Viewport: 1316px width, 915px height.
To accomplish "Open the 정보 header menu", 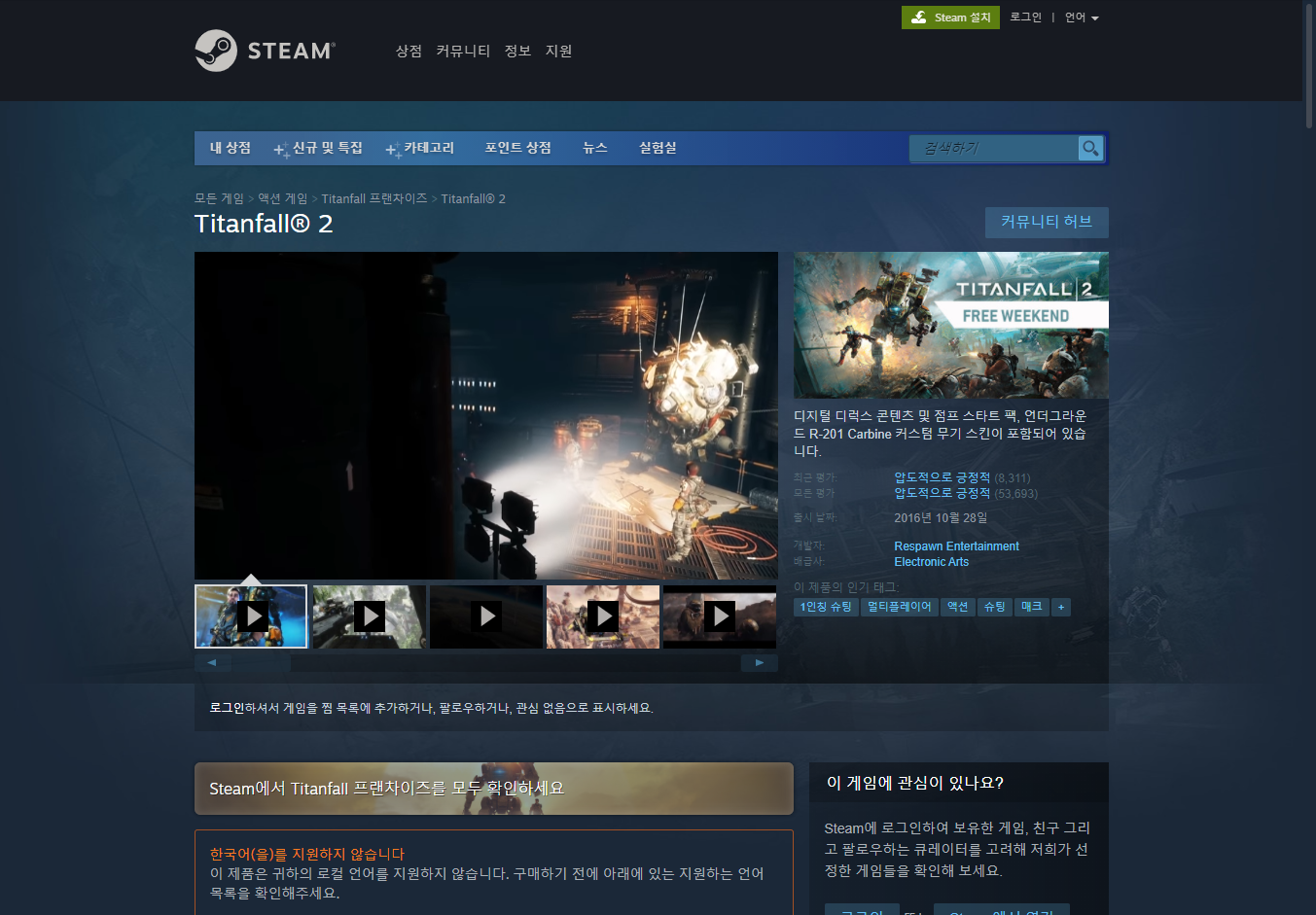I will pyautogui.click(x=517, y=51).
